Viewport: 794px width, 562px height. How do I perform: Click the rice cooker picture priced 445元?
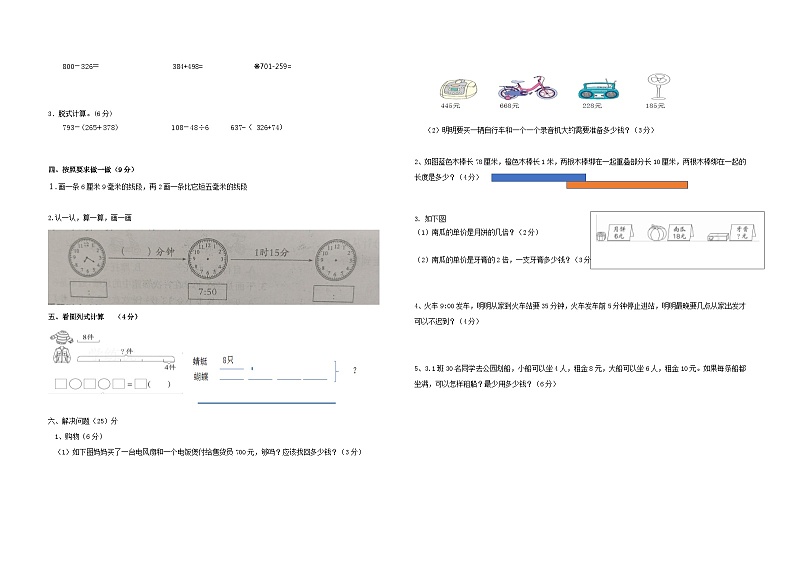(457, 89)
